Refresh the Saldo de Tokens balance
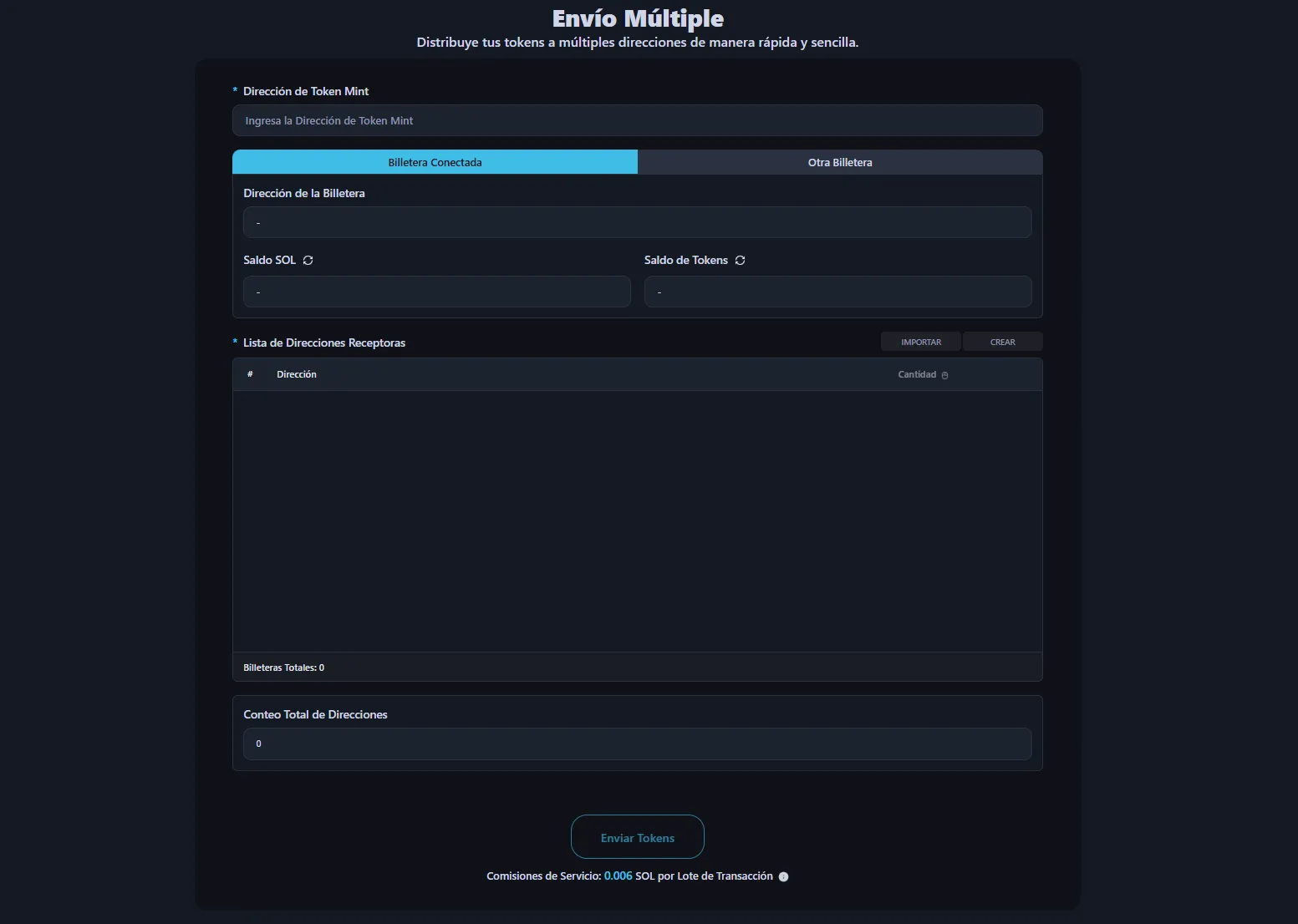 click(x=740, y=261)
